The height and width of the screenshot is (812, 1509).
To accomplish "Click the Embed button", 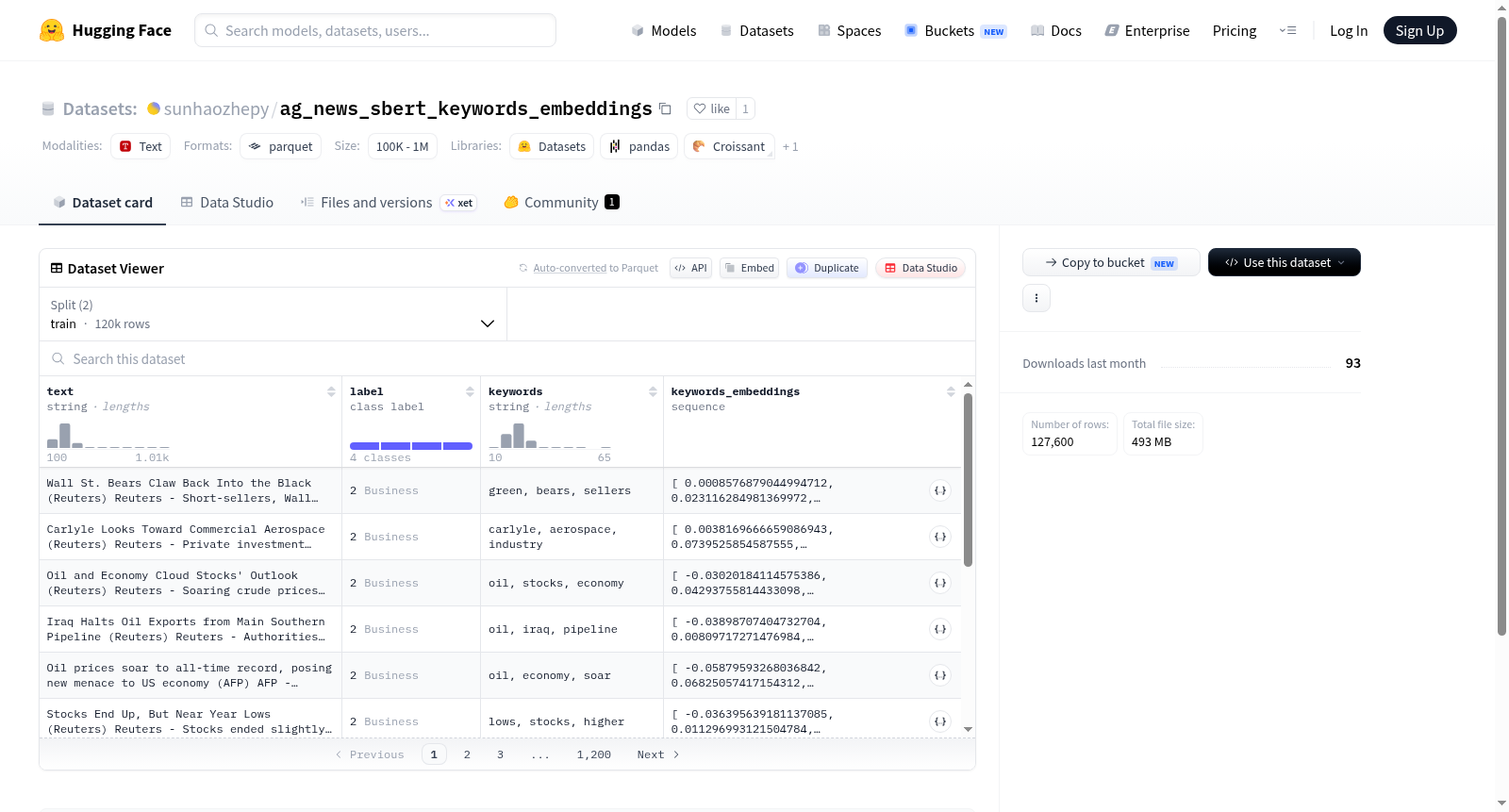I will click(x=750, y=268).
